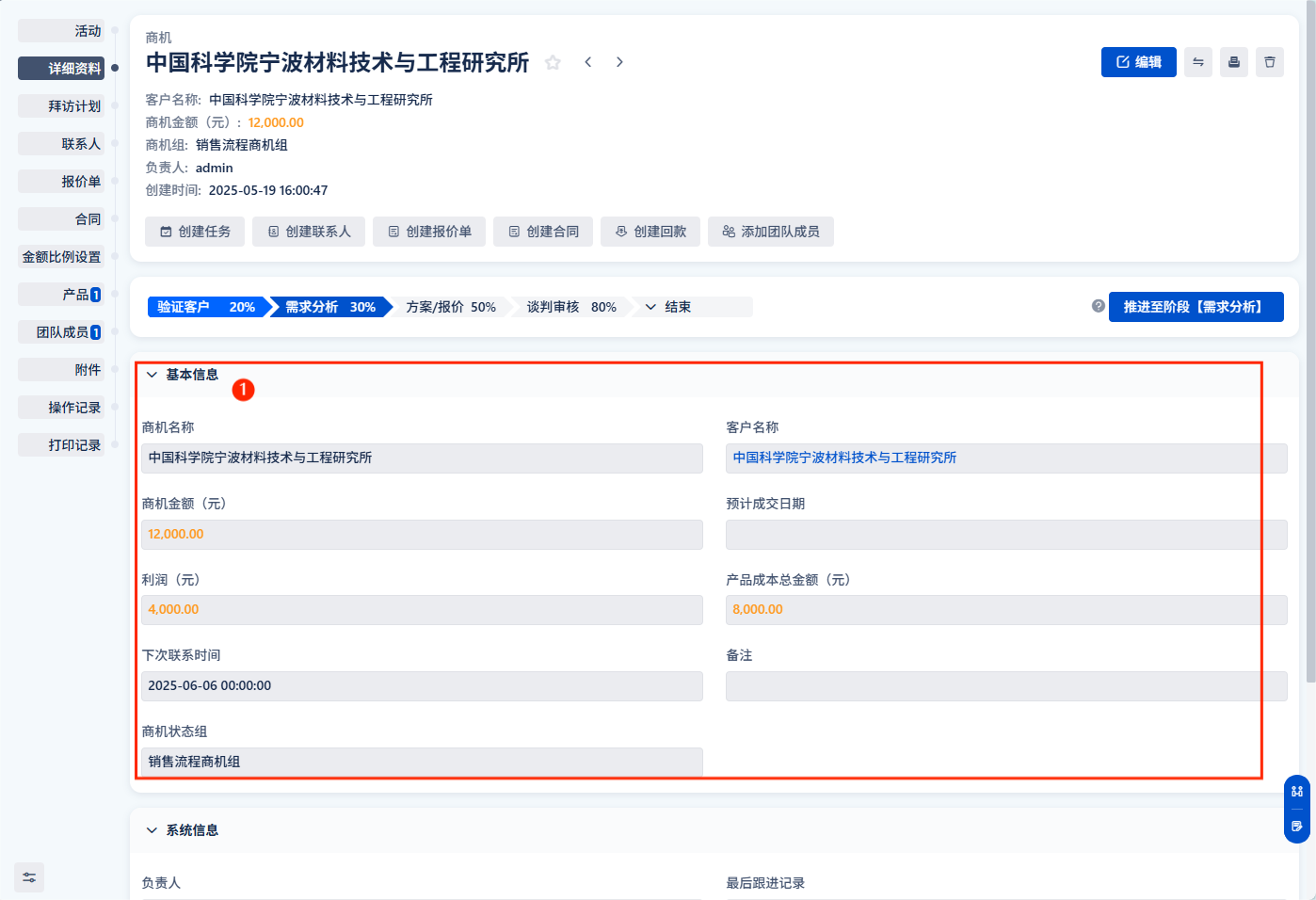
Task: Open the 详细资料 sidebar tab
Action: (61, 69)
